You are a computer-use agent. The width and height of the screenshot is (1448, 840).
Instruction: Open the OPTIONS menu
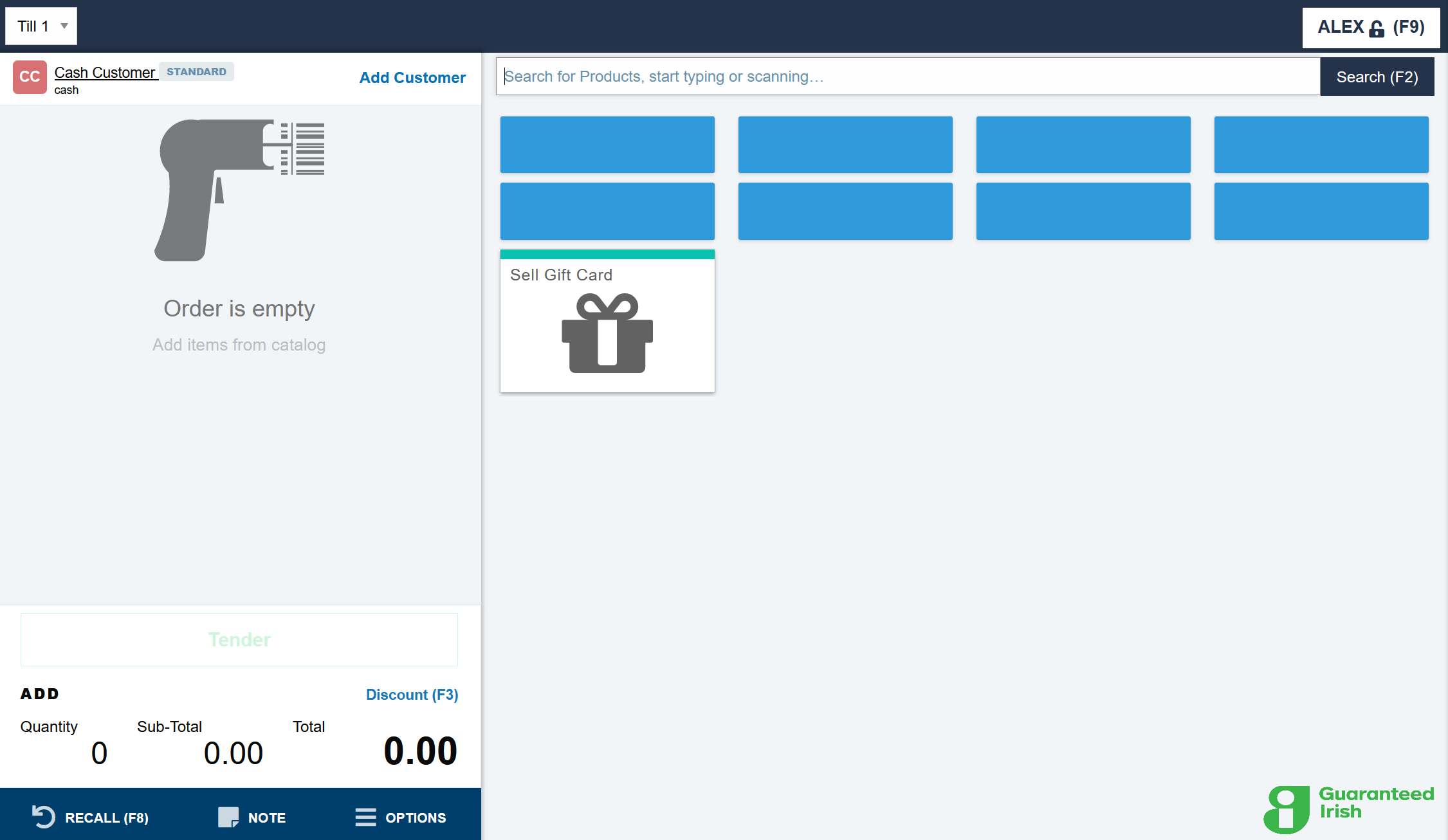pyautogui.click(x=415, y=817)
